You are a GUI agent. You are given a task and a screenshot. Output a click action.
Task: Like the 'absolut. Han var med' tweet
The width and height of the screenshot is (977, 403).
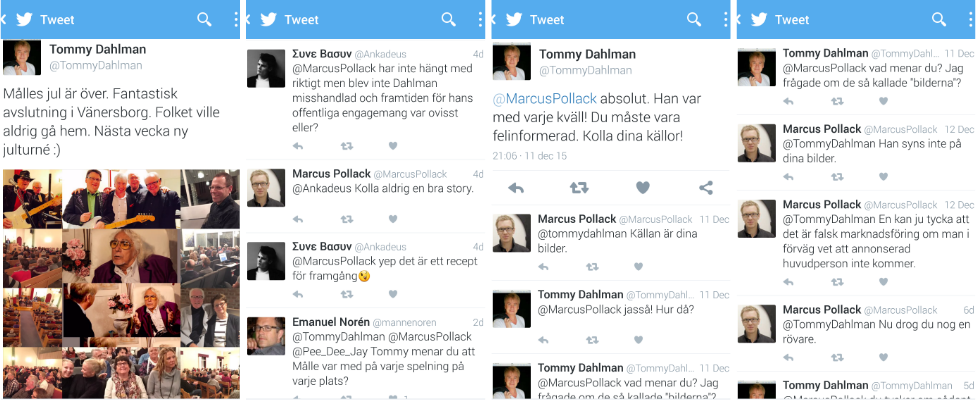coord(643,188)
